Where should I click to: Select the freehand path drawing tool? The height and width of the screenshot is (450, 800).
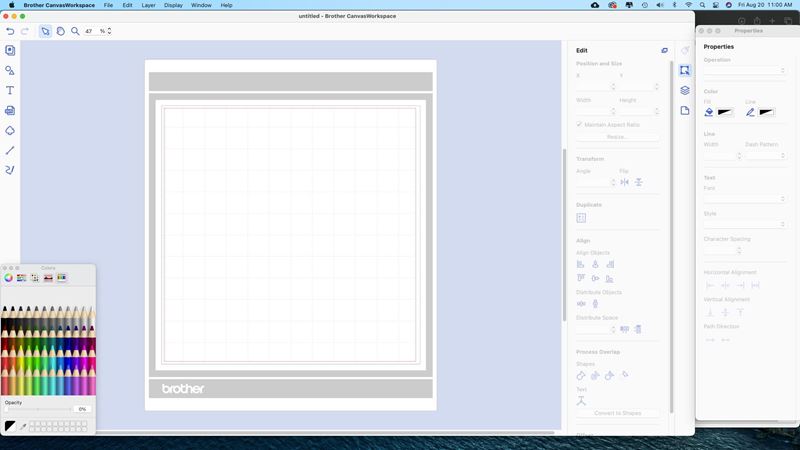point(10,170)
